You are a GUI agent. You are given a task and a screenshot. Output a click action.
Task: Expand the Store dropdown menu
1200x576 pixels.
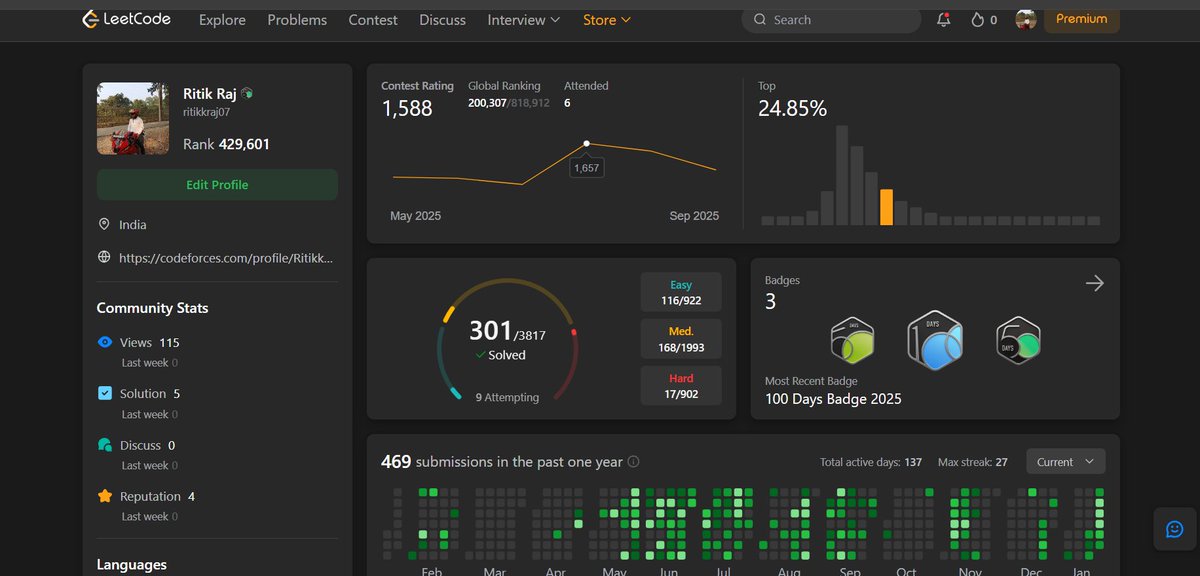tap(607, 20)
